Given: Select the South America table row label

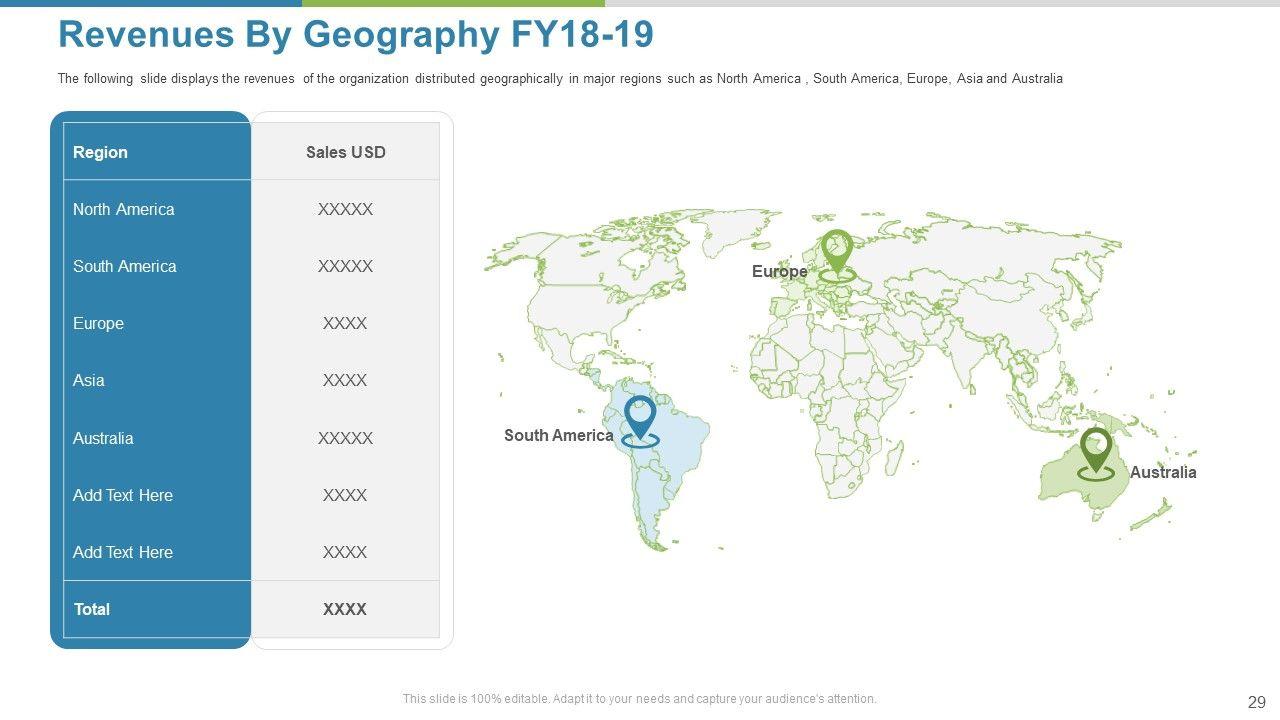Looking at the screenshot, I should click(124, 266).
